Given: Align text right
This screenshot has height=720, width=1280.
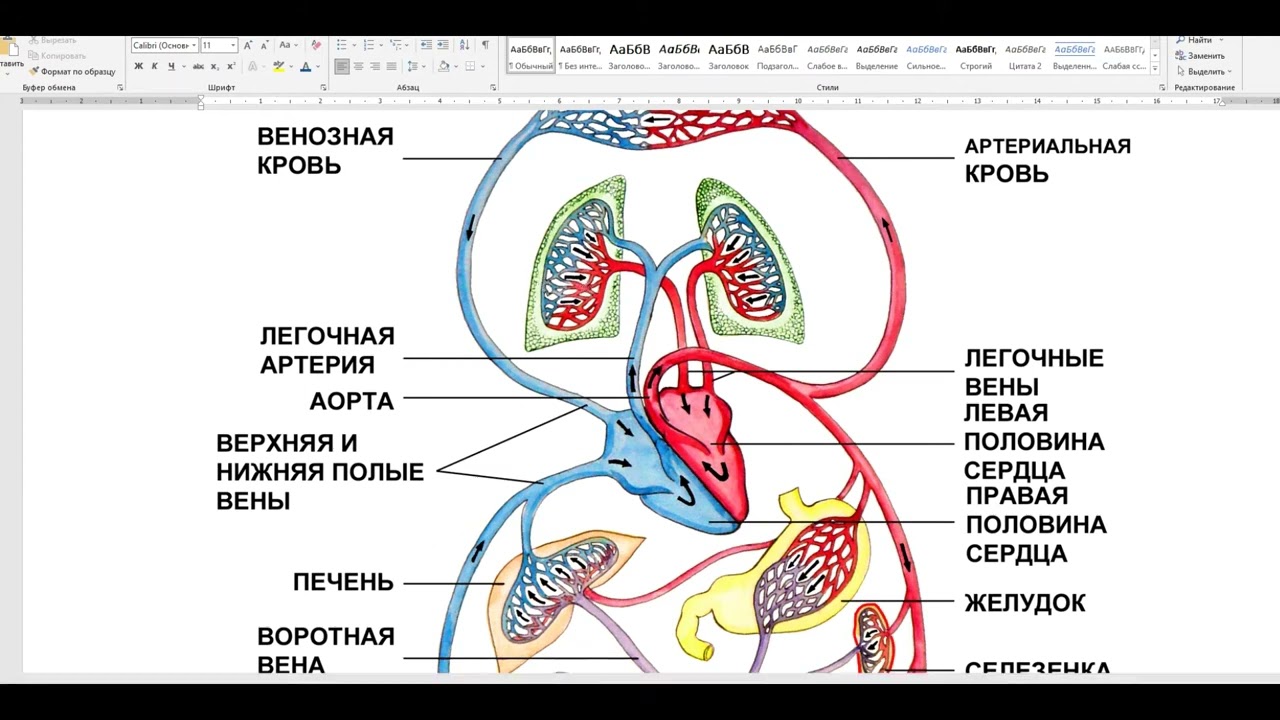Looking at the screenshot, I should 374,66.
